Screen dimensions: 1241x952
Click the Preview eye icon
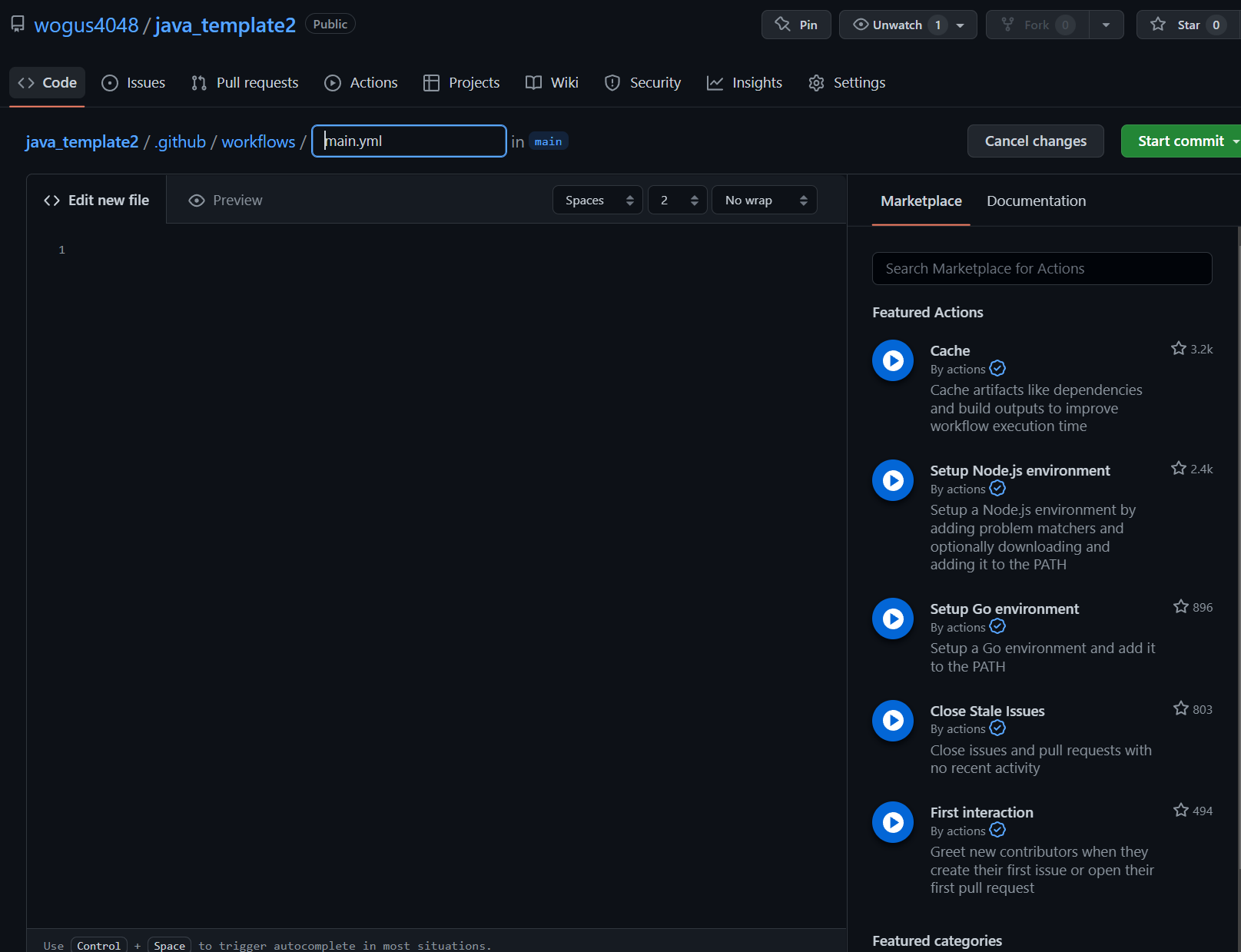click(197, 201)
